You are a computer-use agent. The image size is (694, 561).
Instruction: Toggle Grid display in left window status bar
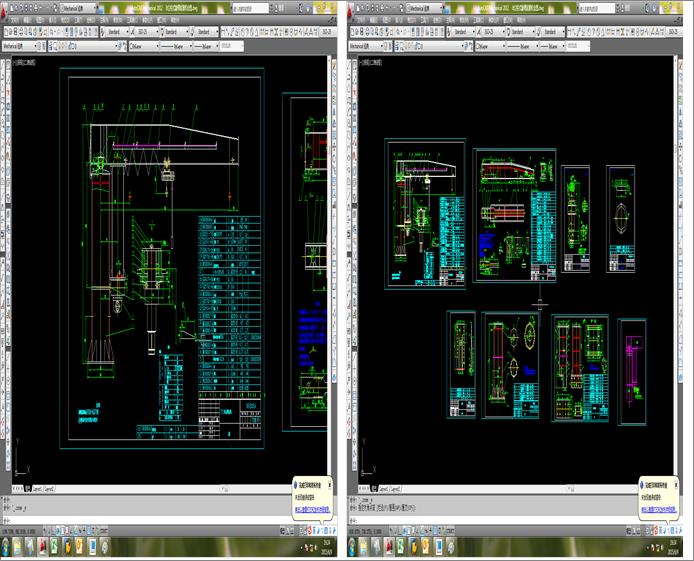click(54, 530)
